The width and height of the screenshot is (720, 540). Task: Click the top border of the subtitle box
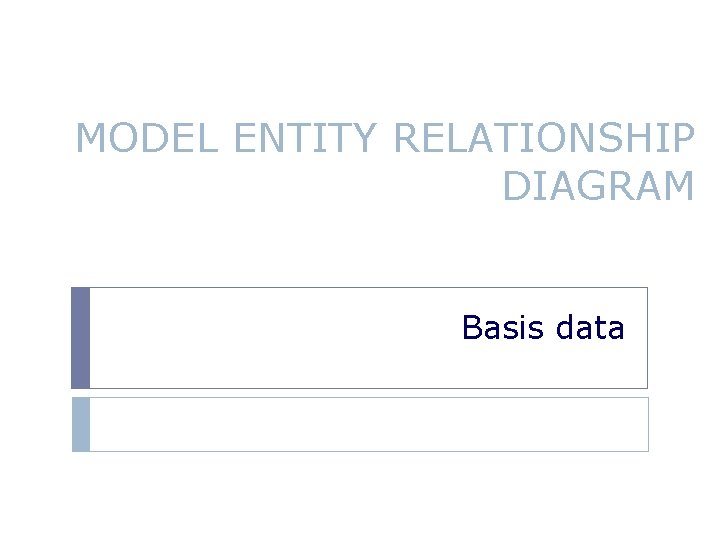click(368, 288)
